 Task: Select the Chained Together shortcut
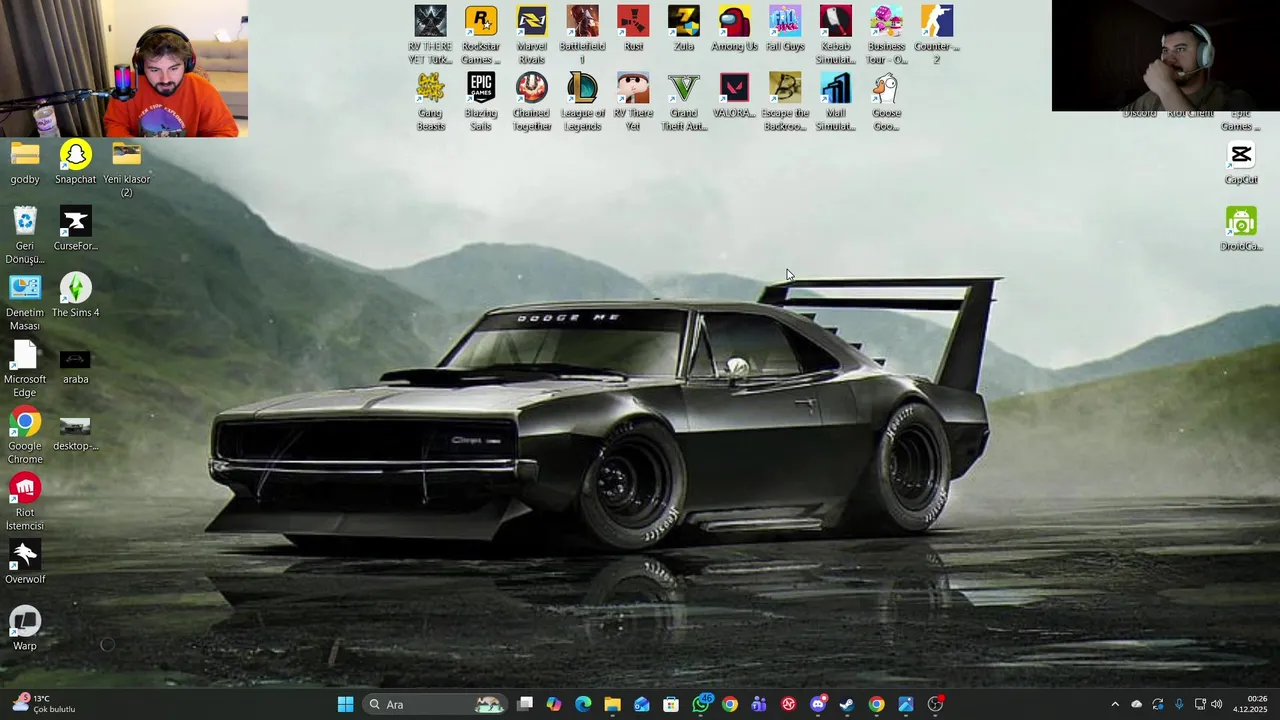532,102
